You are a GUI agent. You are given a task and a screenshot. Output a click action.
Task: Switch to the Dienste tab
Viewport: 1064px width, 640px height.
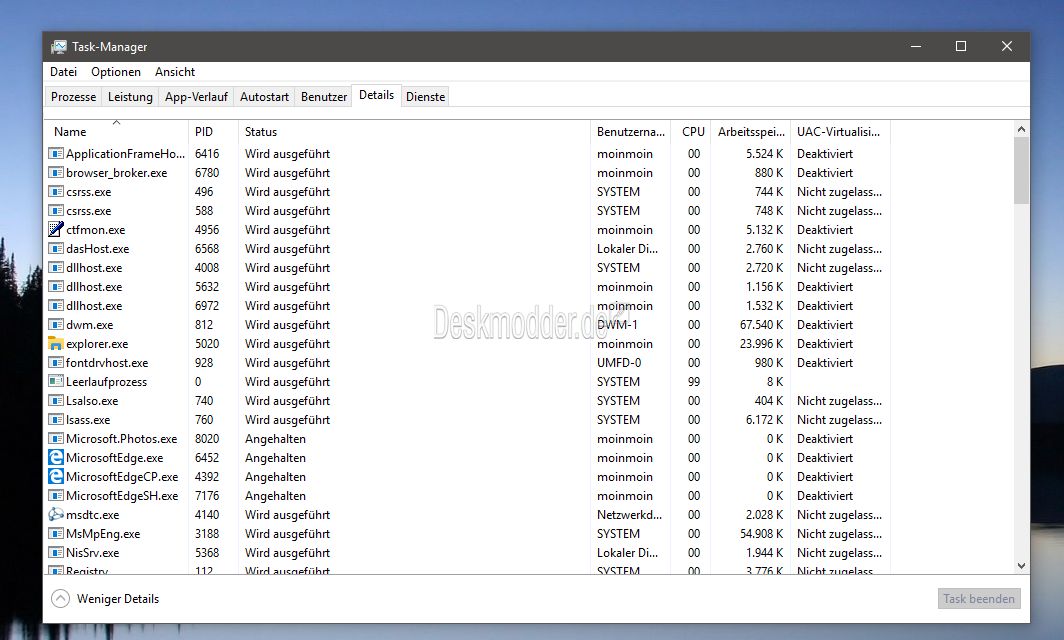(425, 97)
